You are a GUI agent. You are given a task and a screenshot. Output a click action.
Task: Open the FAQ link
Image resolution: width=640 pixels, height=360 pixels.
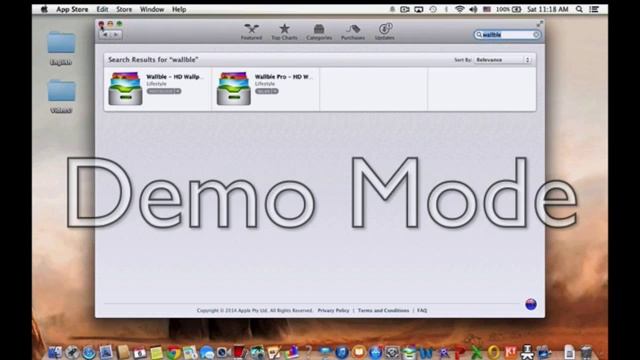coord(422,310)
